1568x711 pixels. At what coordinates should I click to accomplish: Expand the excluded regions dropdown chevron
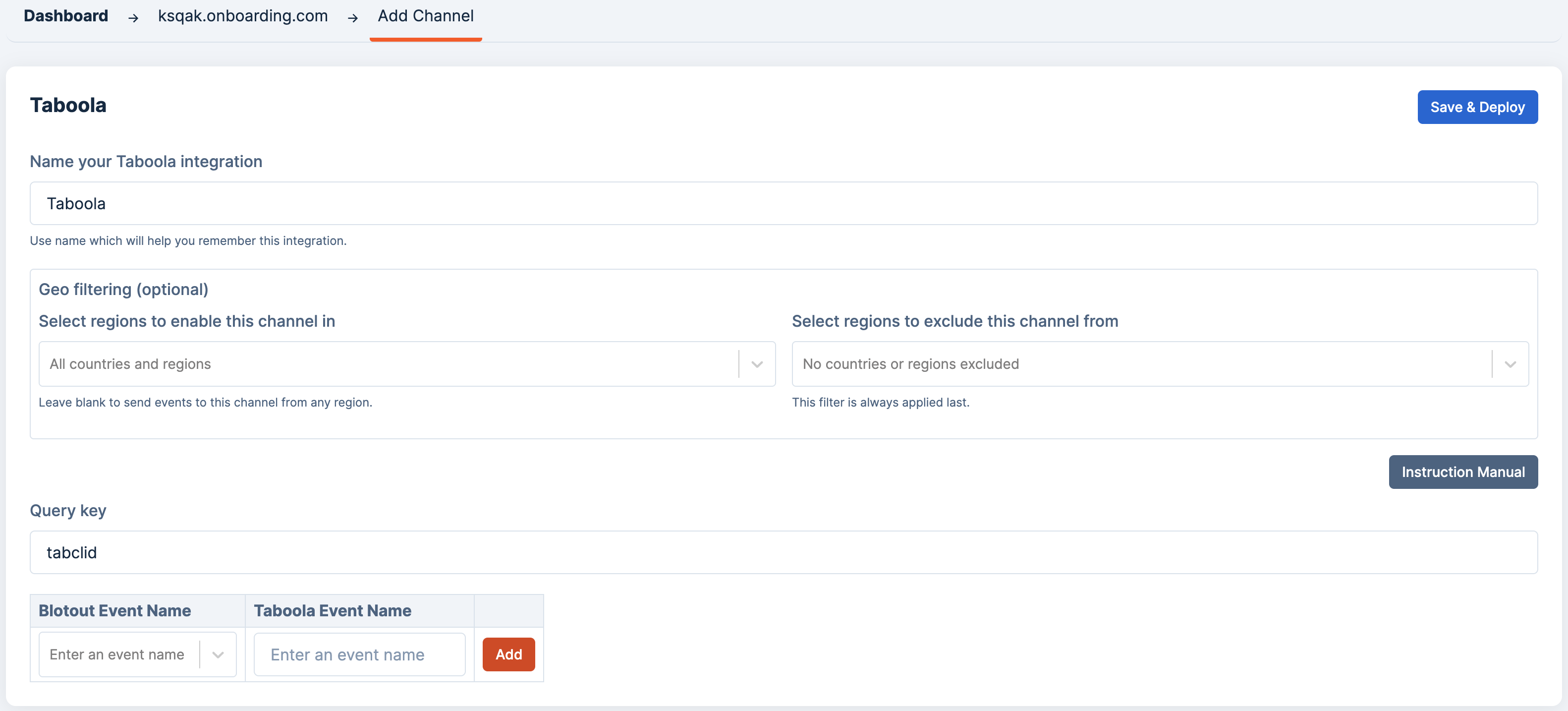click(x=1510, y=364)
